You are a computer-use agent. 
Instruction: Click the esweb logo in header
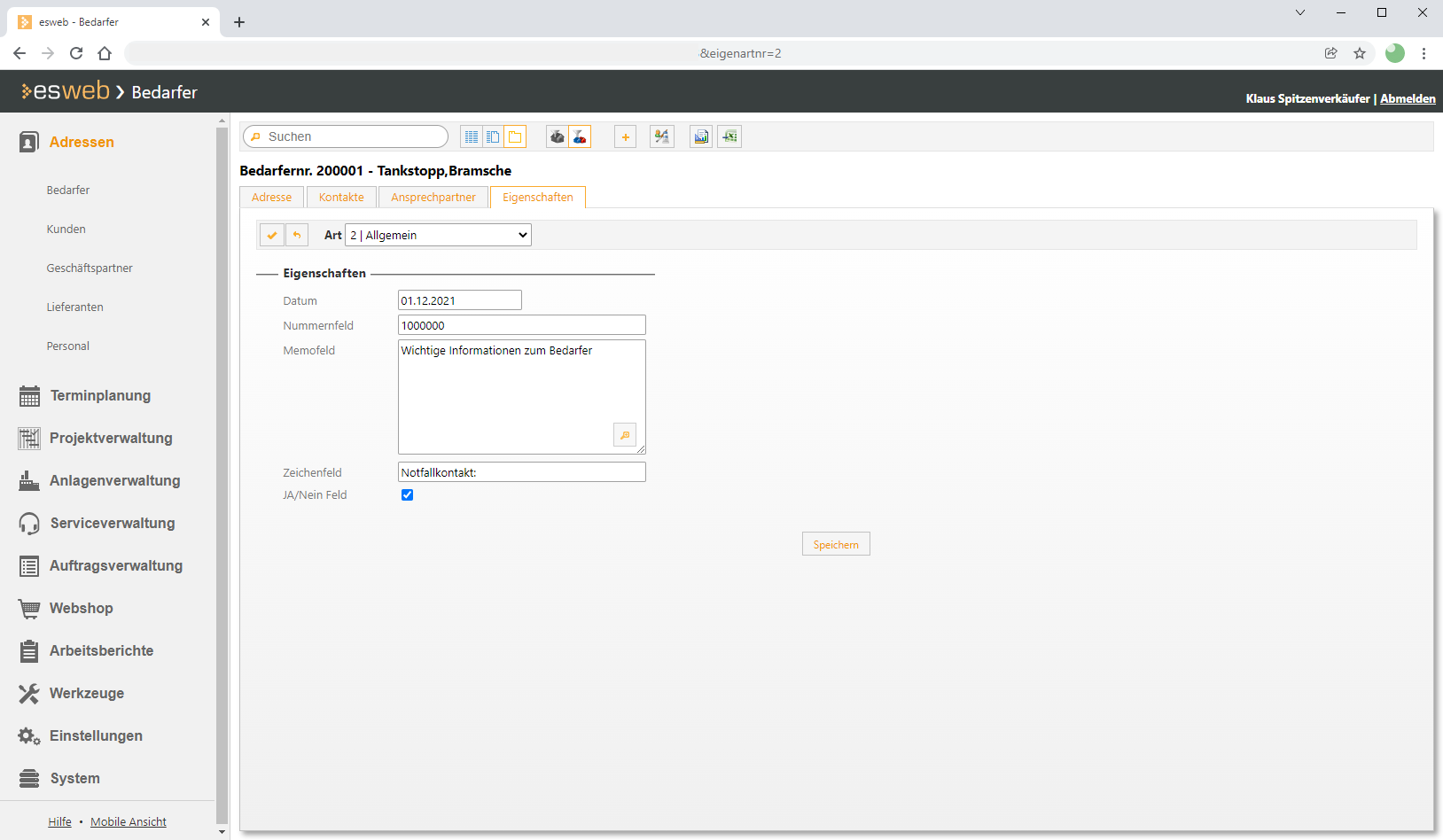66,90
